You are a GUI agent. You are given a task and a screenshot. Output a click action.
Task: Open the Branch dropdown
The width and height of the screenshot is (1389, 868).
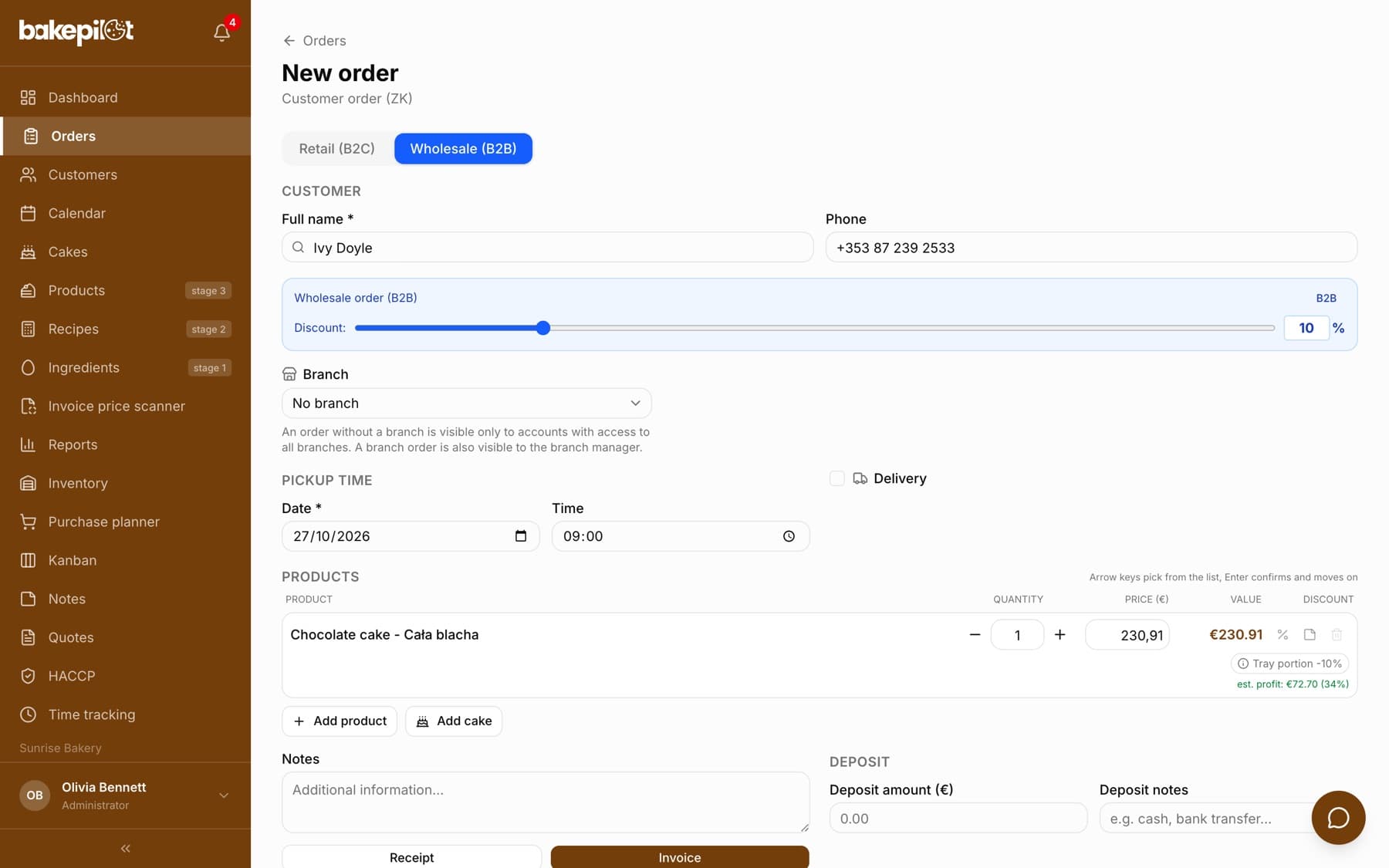[467, 403]
